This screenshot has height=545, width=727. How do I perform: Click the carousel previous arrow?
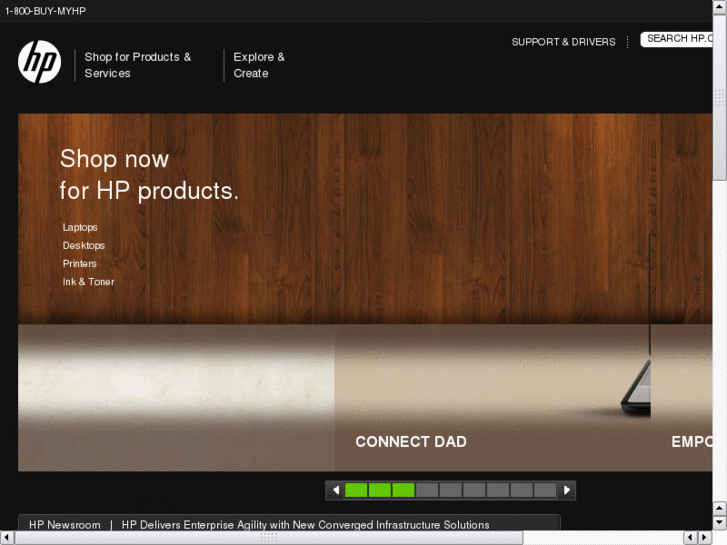pyautogui.click(x=336, y=490)
